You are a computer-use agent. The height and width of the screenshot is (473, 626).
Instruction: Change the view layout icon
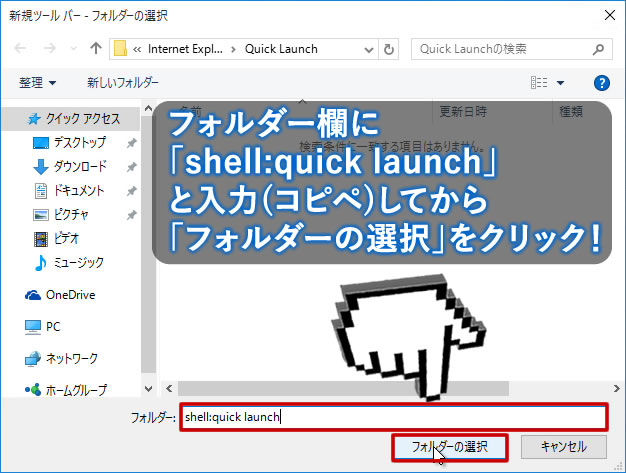point(539,83)
